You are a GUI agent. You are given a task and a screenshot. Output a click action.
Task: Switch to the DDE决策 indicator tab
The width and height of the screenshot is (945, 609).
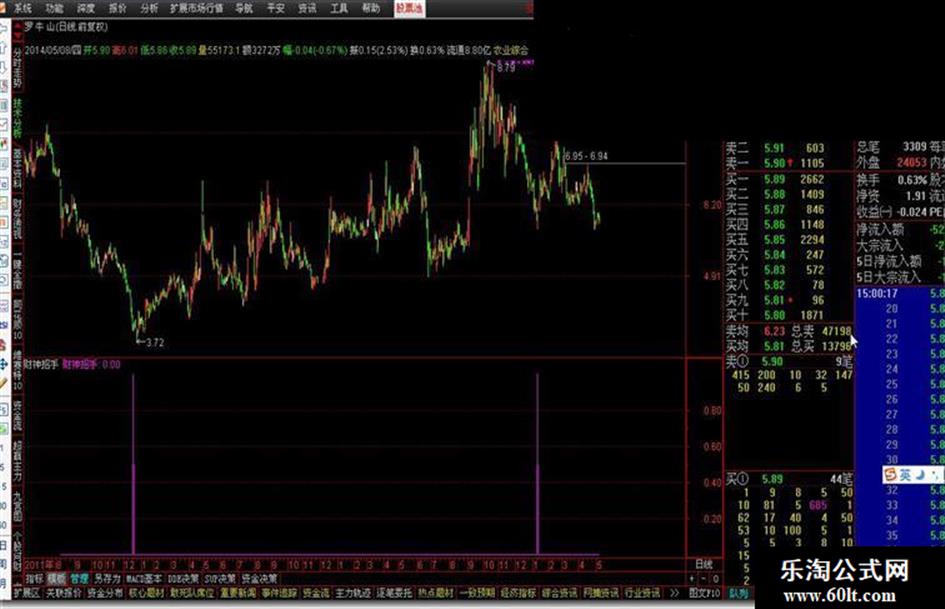(x=182, y=578)
